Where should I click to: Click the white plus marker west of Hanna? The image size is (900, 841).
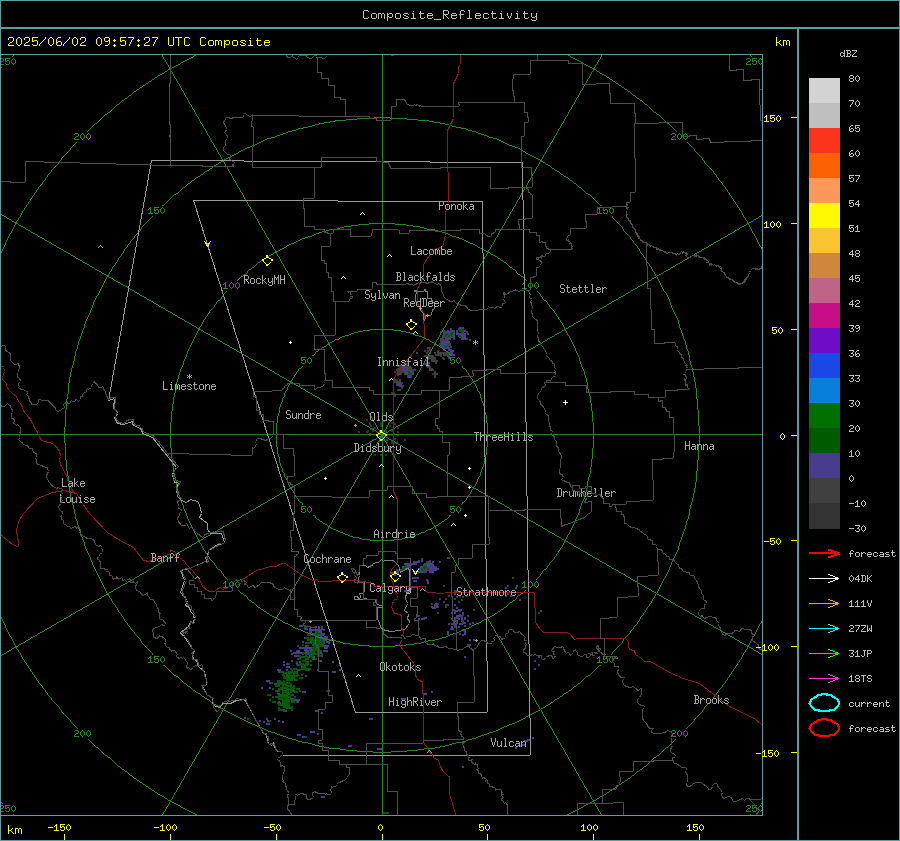pyautogui.click(x=565, y=402)
